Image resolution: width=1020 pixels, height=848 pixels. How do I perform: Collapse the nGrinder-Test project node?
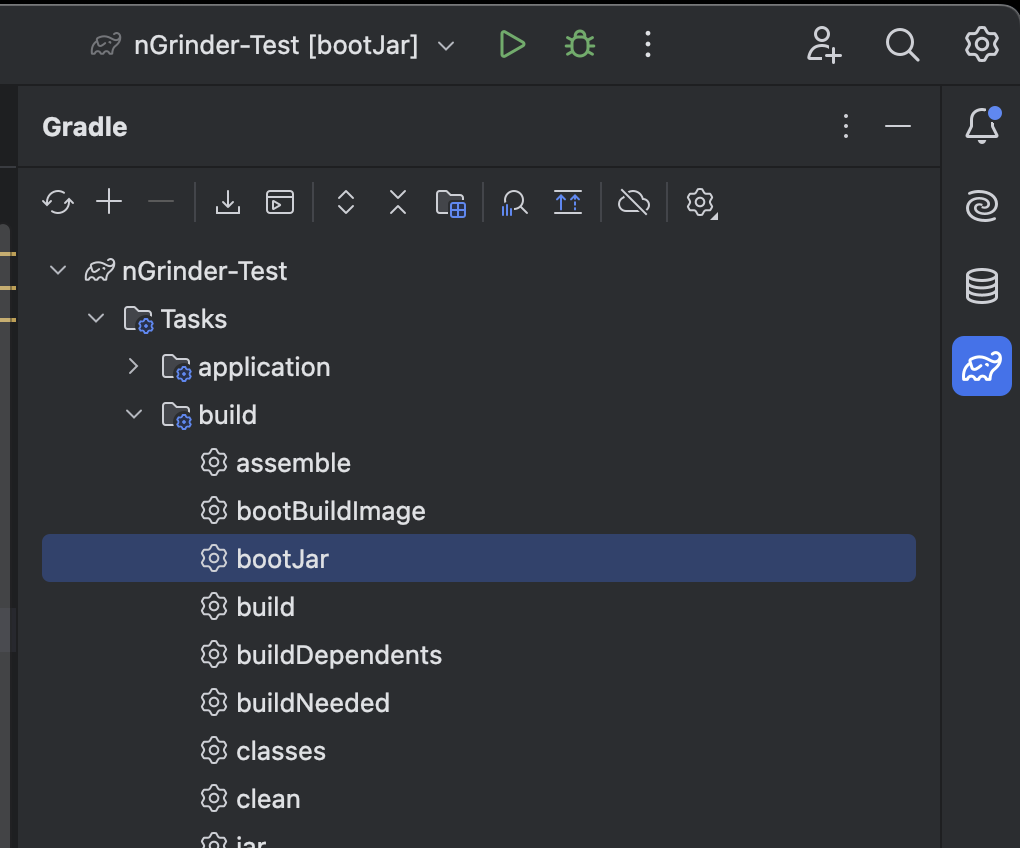(x=58, y=270)
